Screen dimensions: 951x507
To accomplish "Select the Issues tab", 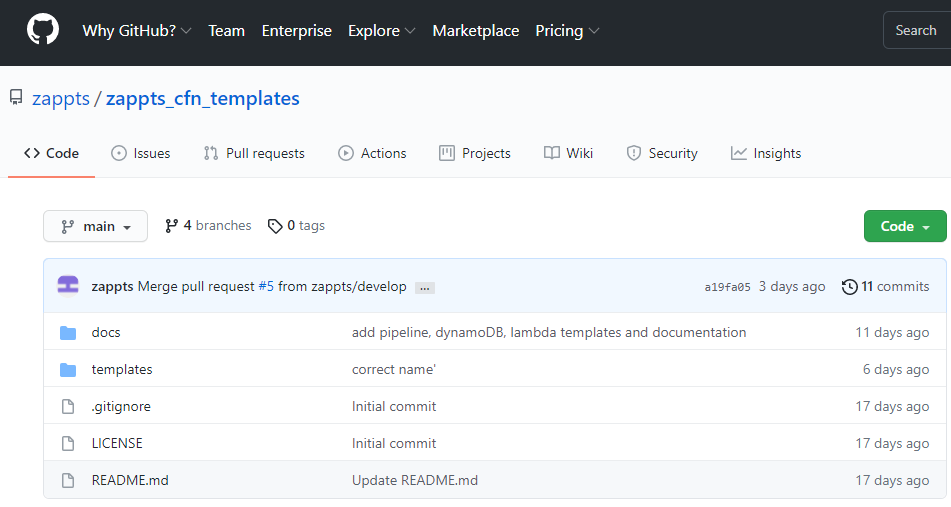I will pos(141,153).
